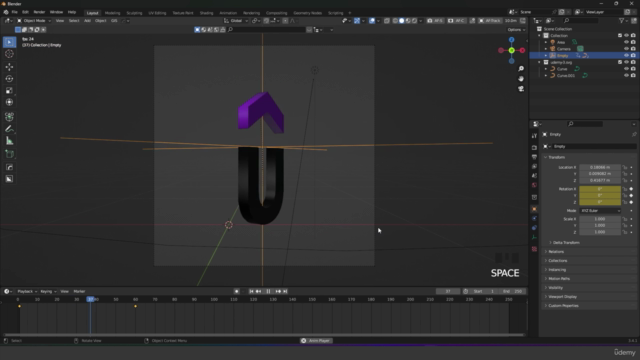Select the Add Cube tool

click(9, 154)
